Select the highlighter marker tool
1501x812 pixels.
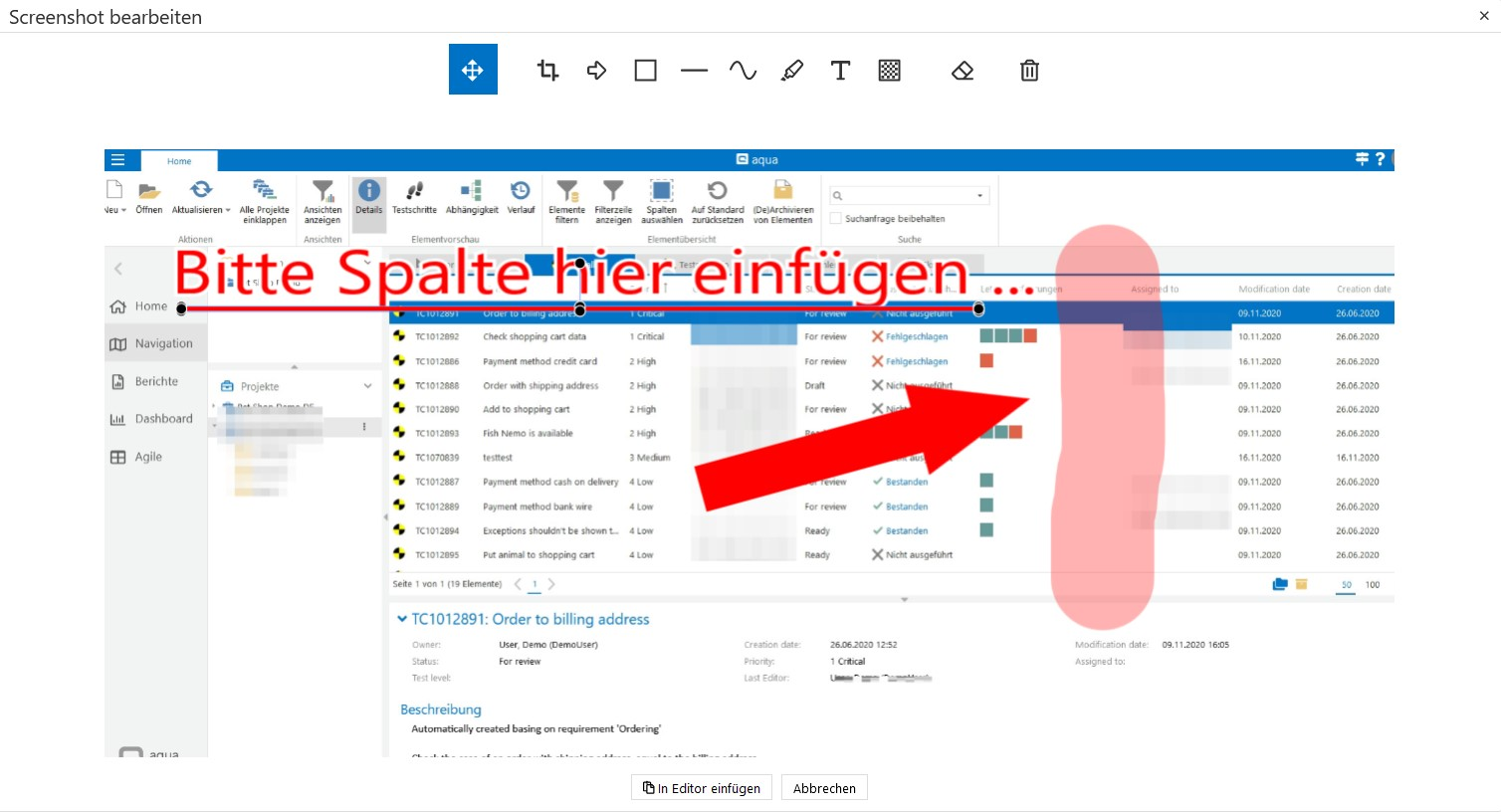pos(791,70)
